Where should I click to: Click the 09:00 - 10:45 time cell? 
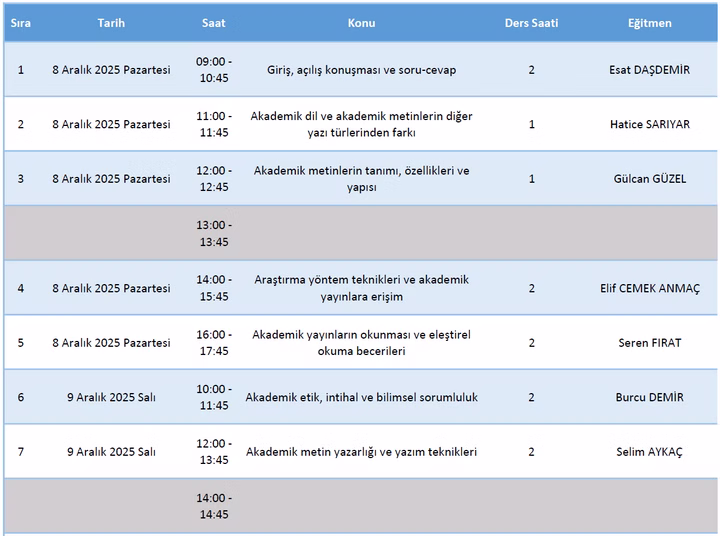(213, 70)
